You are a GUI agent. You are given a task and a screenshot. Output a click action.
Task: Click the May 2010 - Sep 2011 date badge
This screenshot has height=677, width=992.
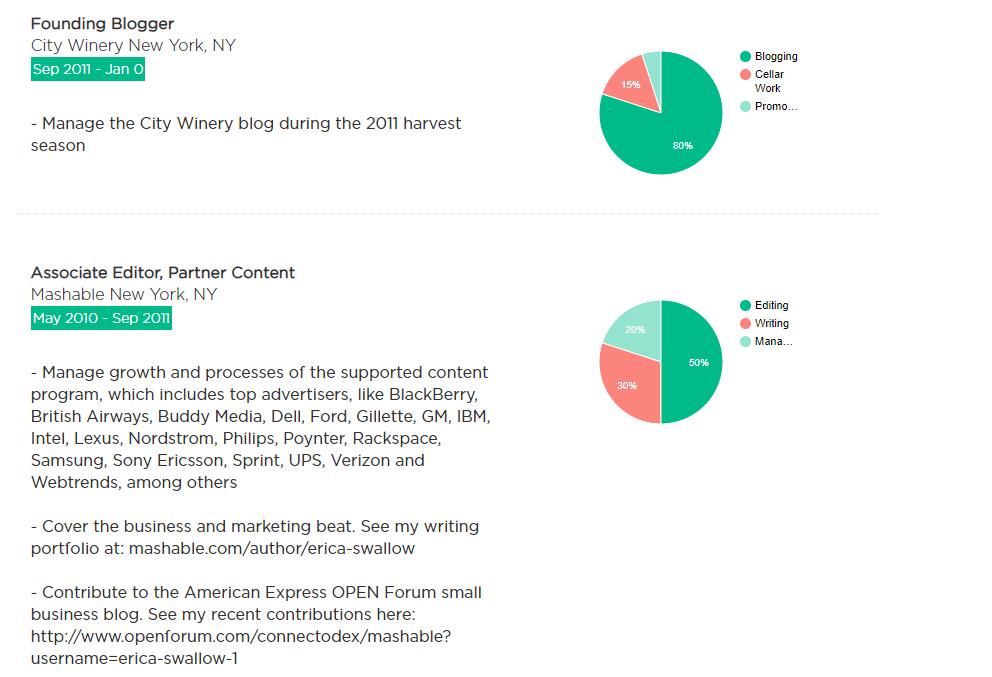click(x=101, y=319)
